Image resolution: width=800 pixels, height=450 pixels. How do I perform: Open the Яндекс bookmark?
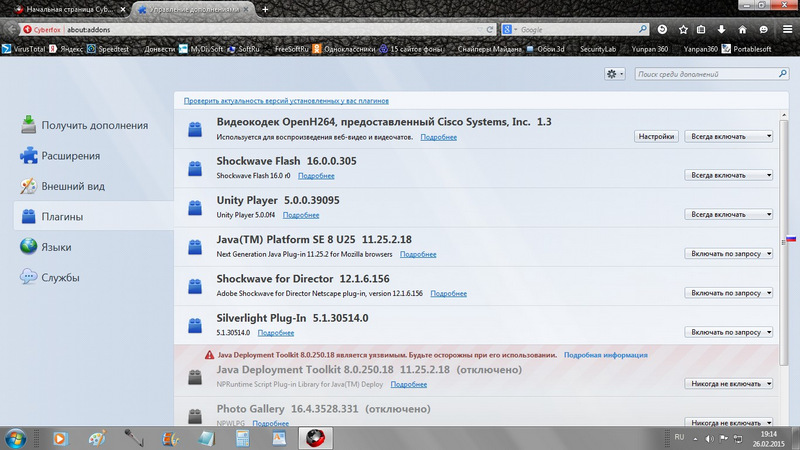(66, 49)
